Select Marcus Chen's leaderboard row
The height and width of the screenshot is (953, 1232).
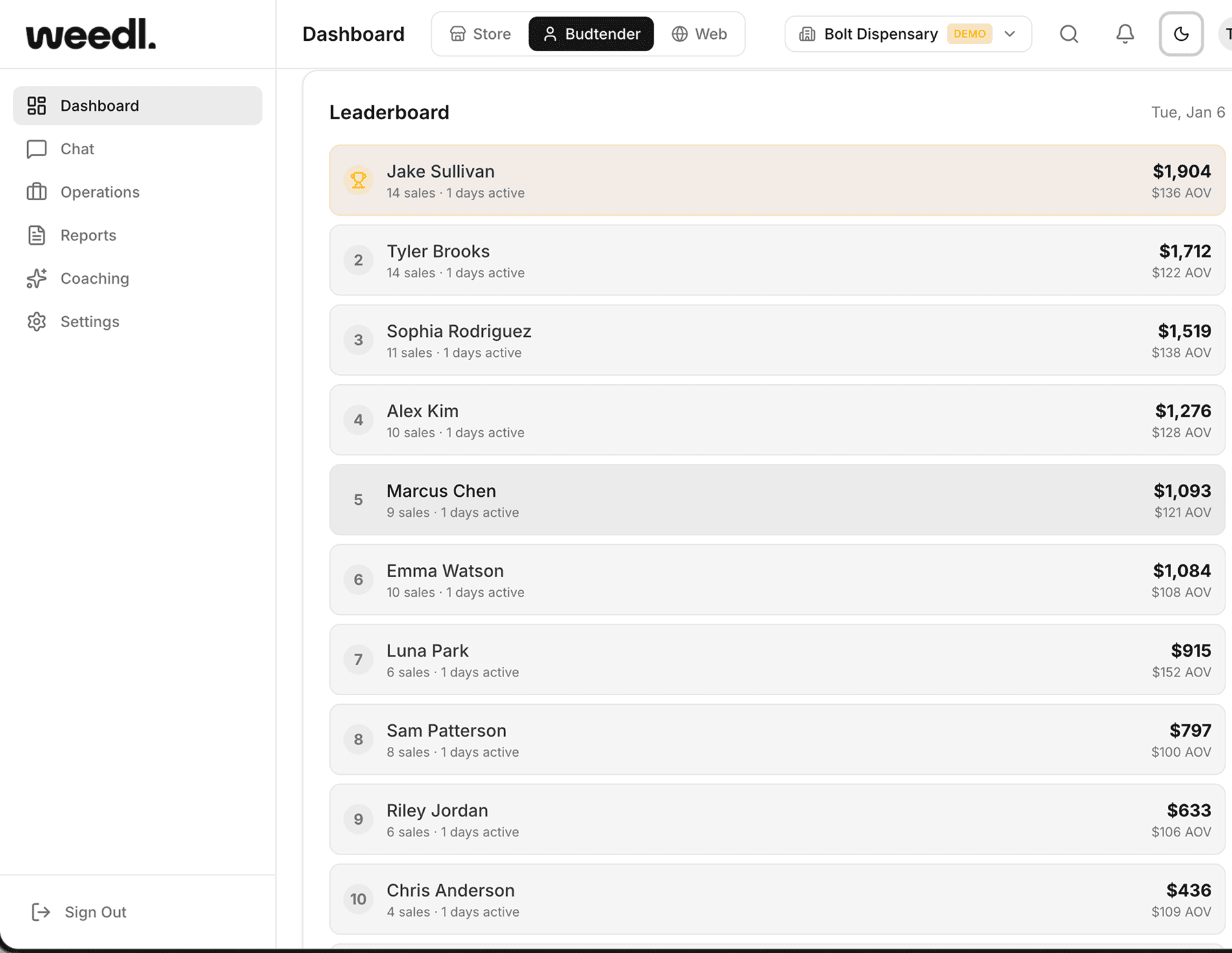(713, 499)
